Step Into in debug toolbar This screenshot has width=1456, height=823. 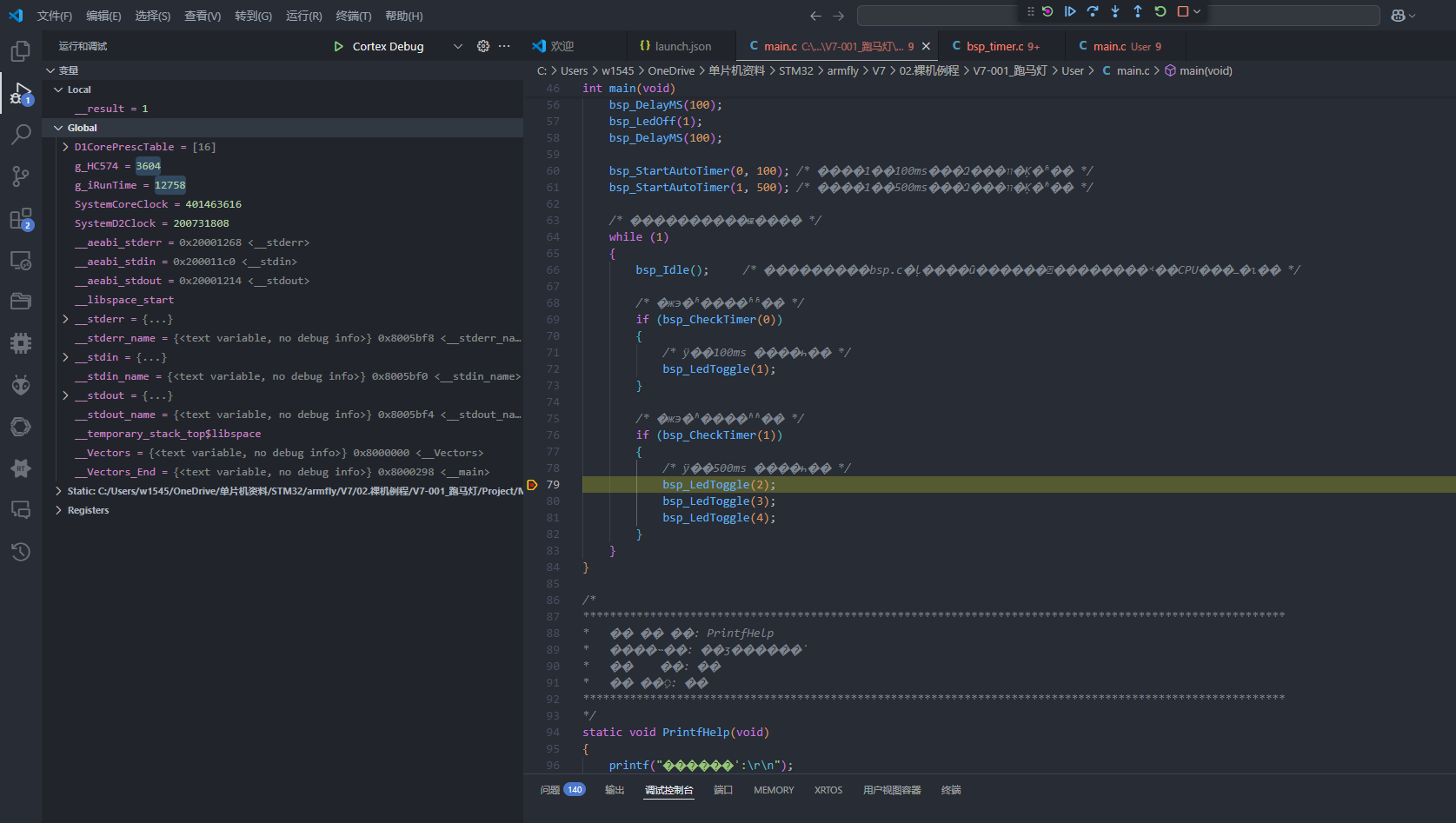[x=1115, y=11]
